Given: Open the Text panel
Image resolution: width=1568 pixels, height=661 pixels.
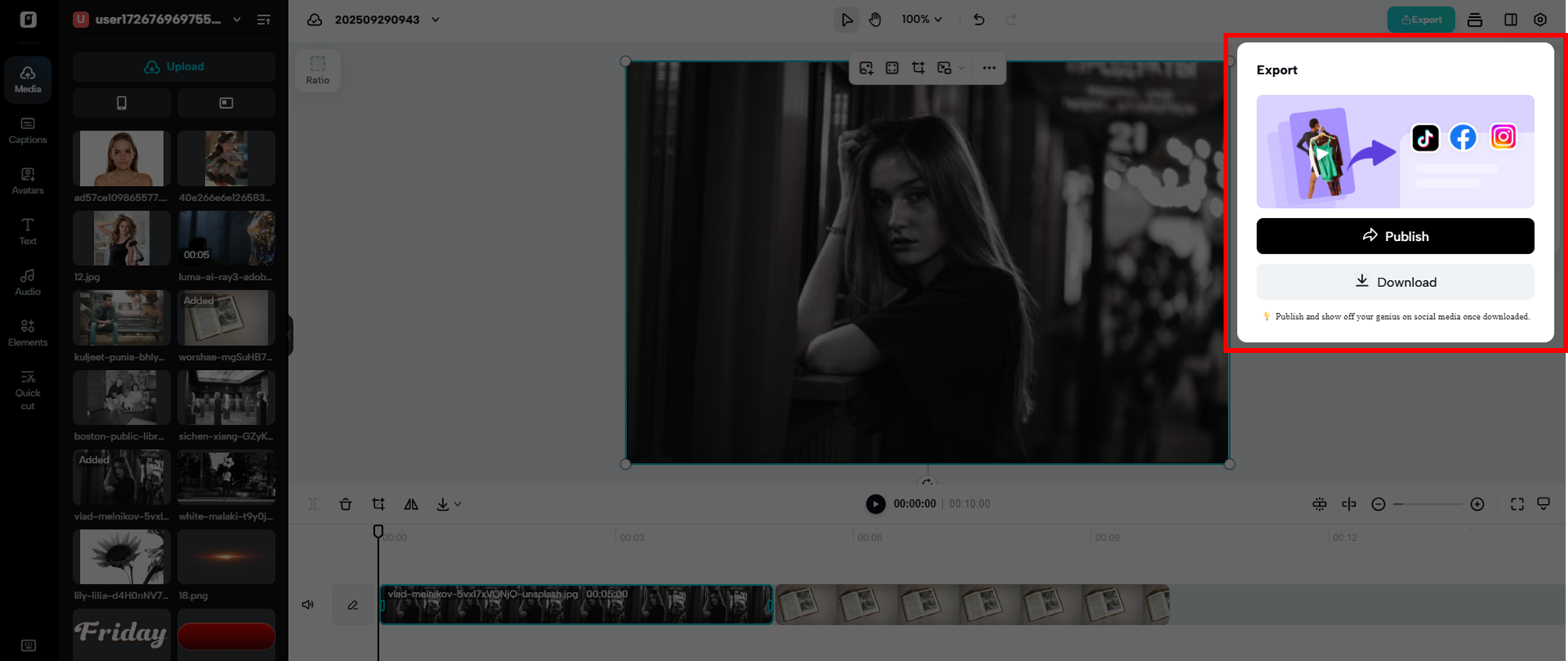Looking at the screenshot, I should [x=27, y=232].
